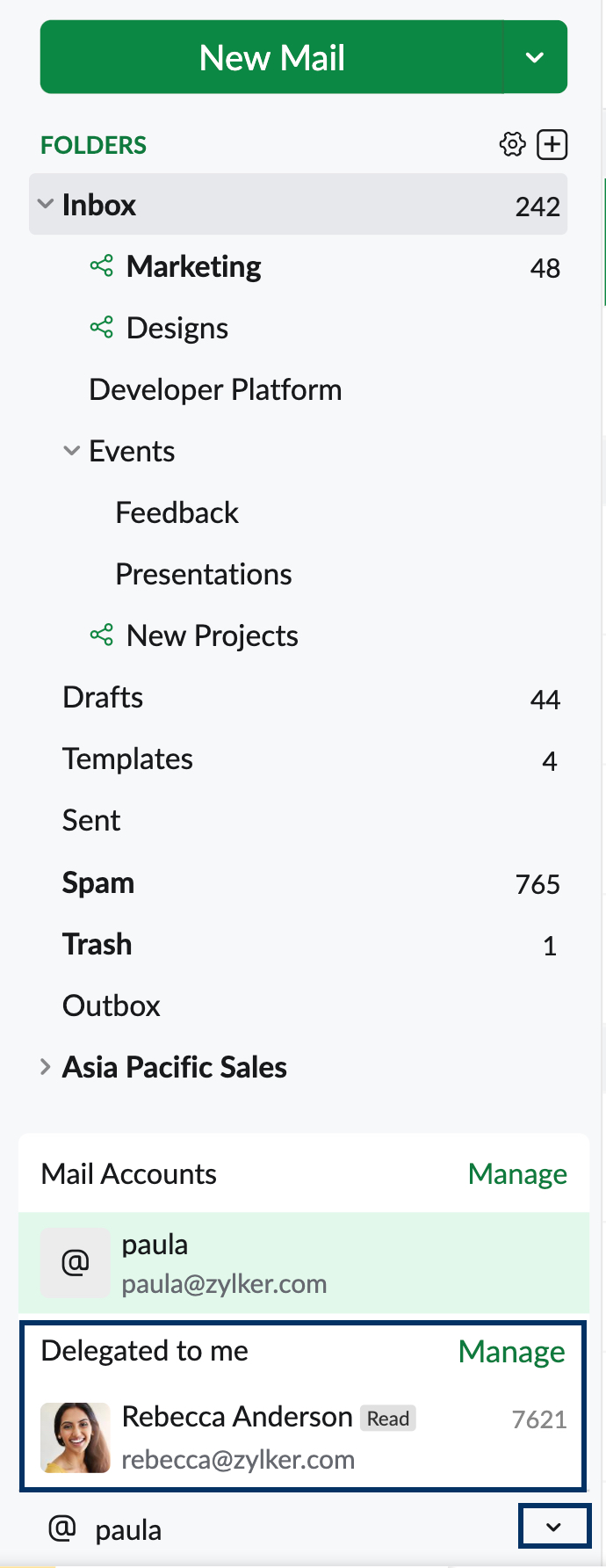Collapse the Inbox folder tree
The width and height of the screenshot is (606, 1568).
(46, 205)
